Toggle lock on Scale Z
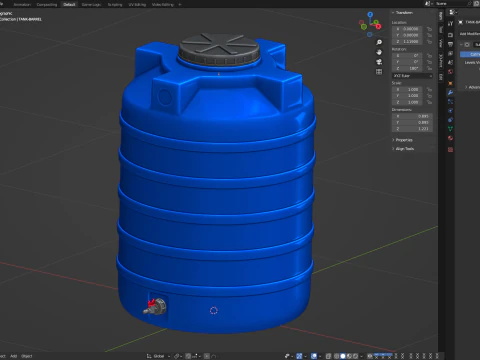480x360 pixels. (429, 102)
